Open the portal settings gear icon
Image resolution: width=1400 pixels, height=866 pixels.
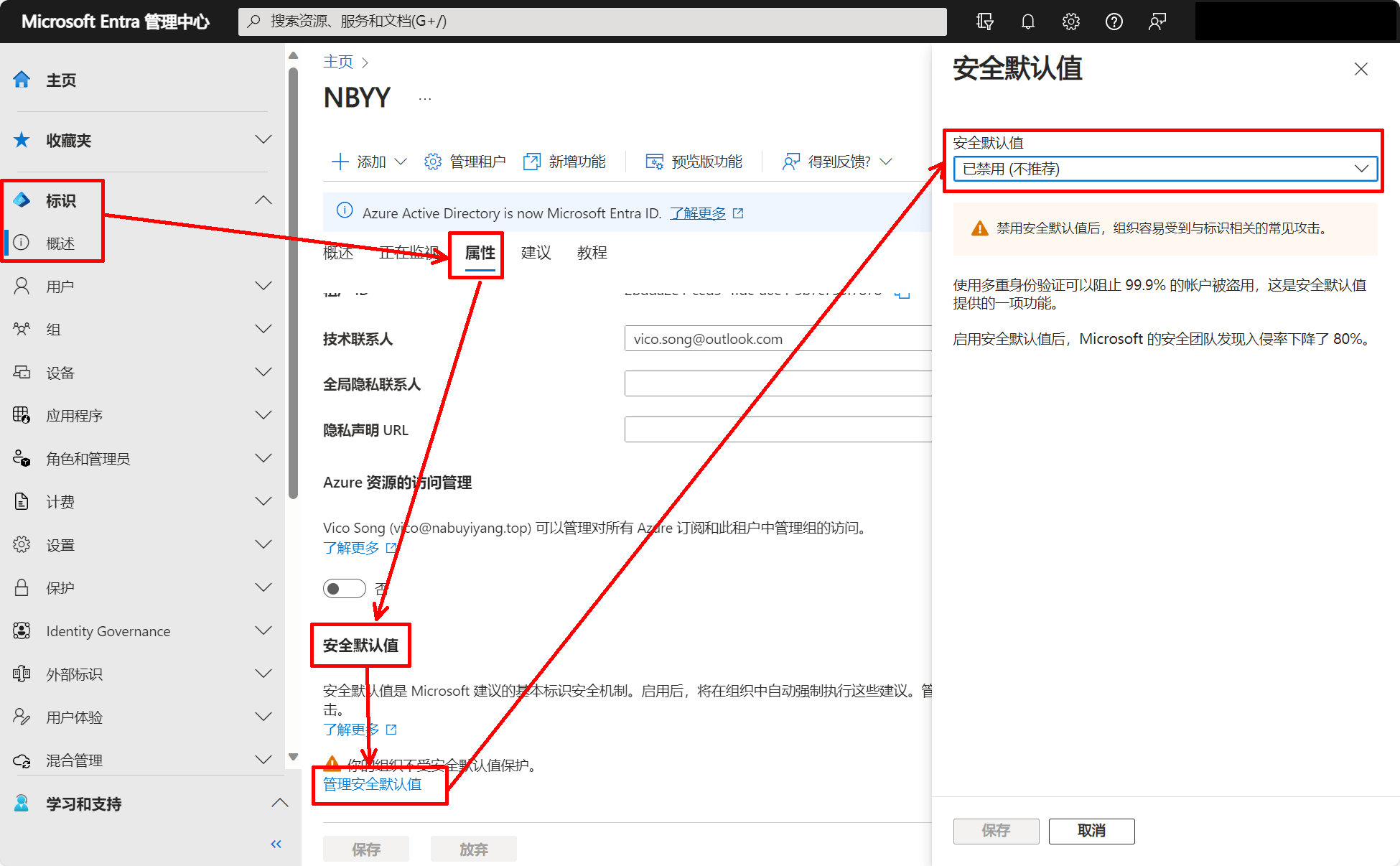pyautogui.click(x=1070, y=22)
